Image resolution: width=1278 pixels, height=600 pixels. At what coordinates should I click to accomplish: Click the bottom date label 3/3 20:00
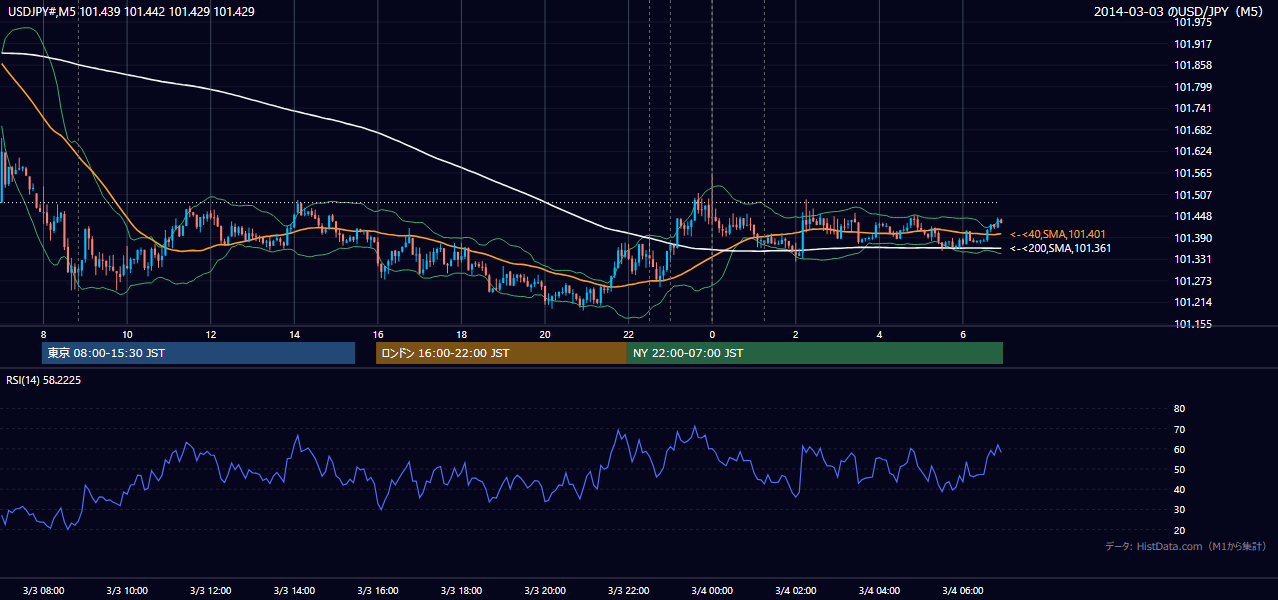(545, 591)
